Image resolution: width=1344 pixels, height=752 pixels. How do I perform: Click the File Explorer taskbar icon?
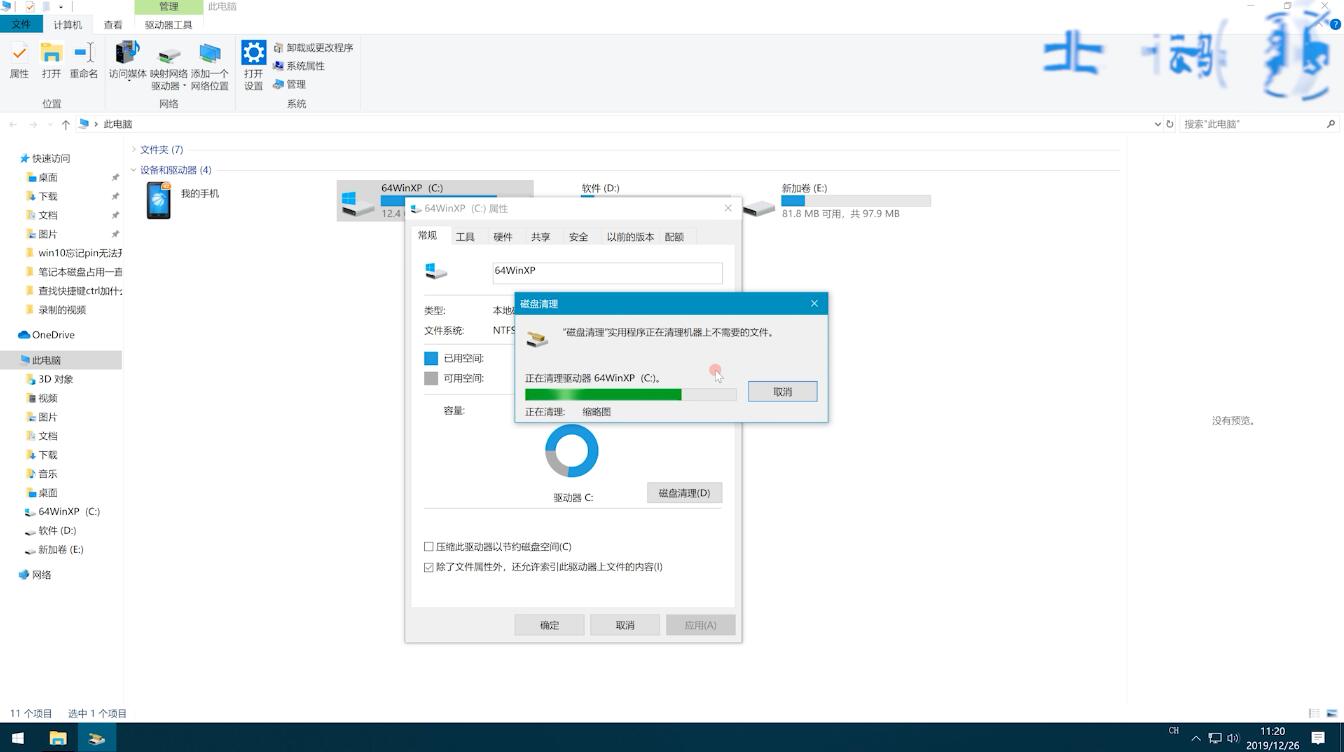coord(58,738)
